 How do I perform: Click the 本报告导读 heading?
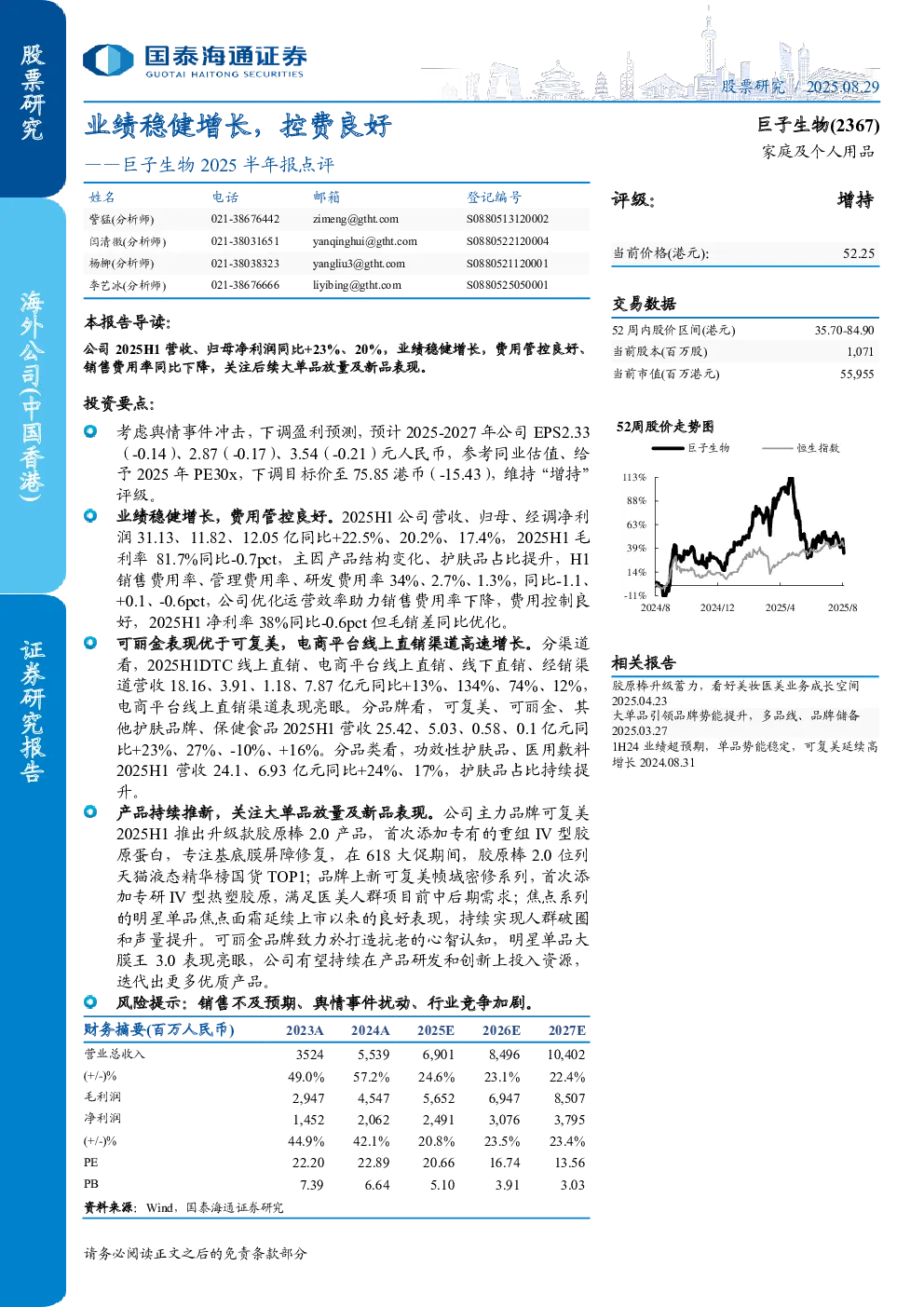pyautogui.click(x=128, y=322)
